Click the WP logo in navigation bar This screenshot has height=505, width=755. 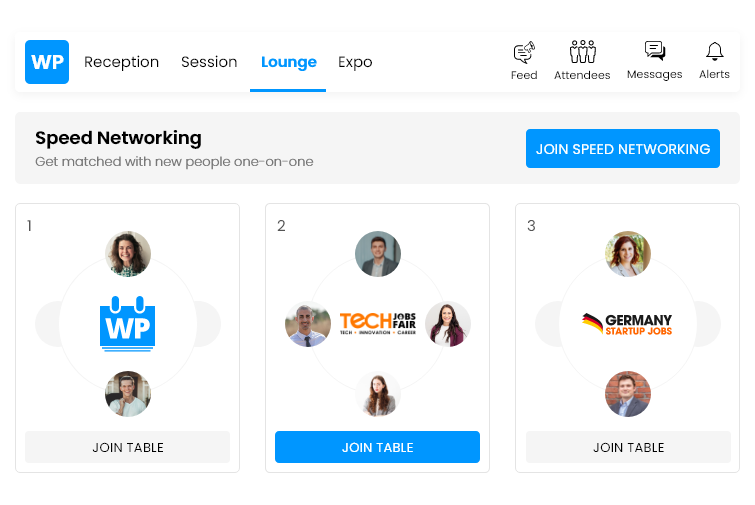tap(47, 62)
